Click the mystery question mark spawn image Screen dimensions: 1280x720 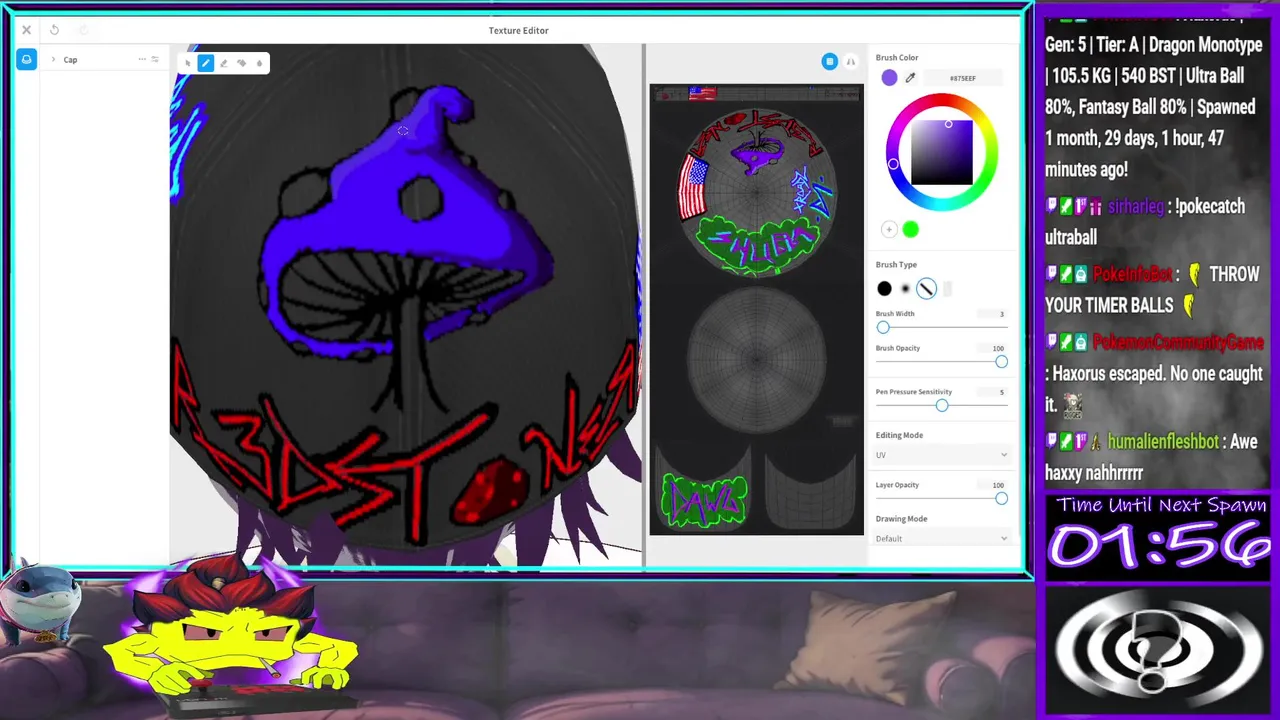[1159, 649]
